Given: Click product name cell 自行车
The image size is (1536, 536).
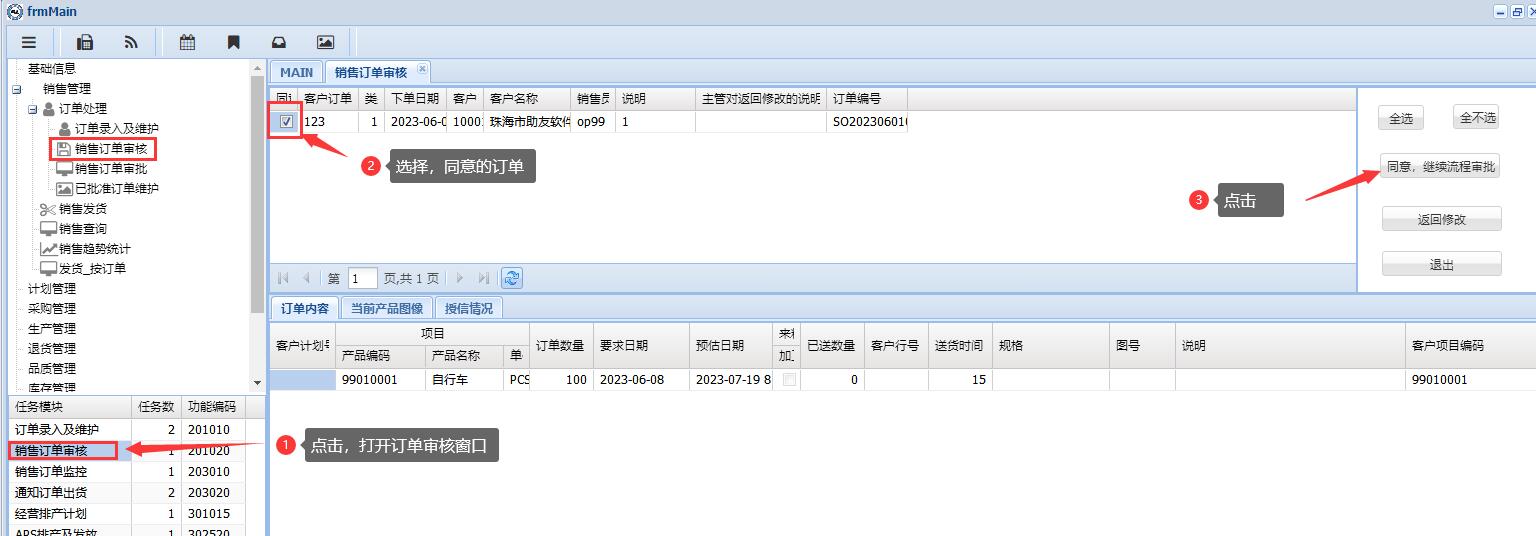Looking at the screenshot, I should tap(464, 380).
